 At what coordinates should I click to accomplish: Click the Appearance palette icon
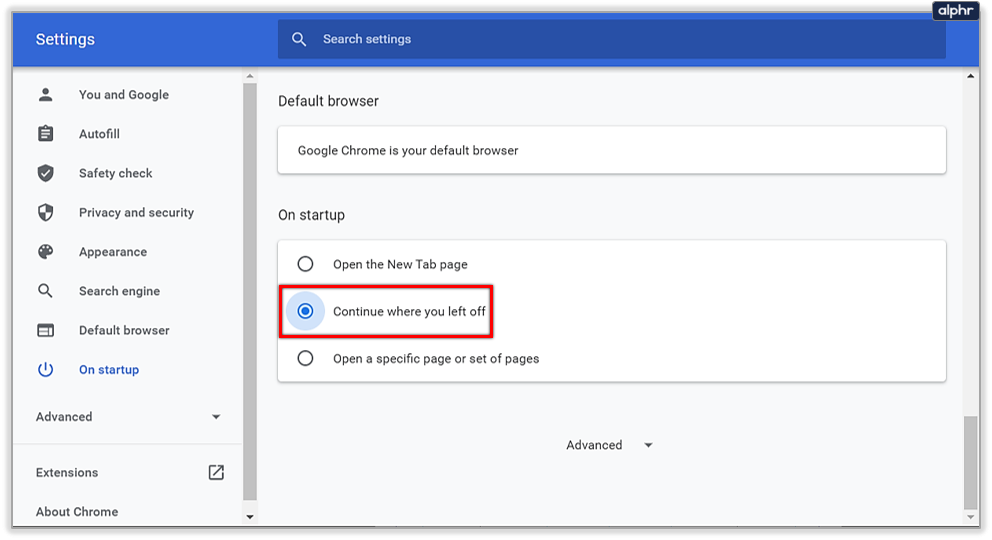tap(45, 252)
